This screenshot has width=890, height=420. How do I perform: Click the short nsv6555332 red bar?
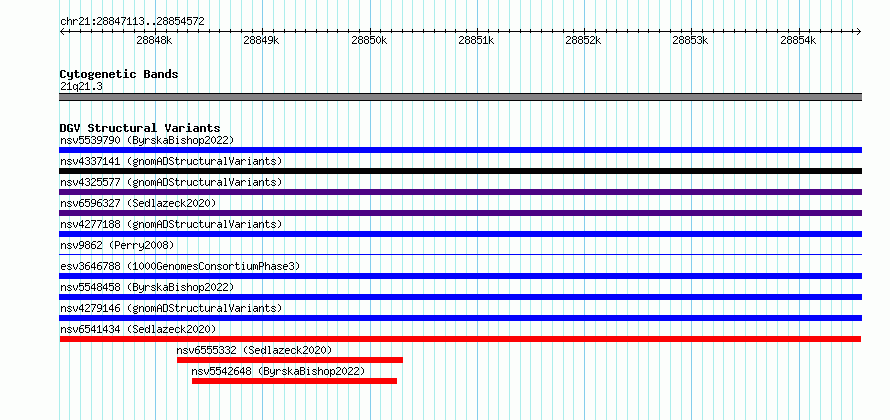pyautogui.click(x=289, y=360)
